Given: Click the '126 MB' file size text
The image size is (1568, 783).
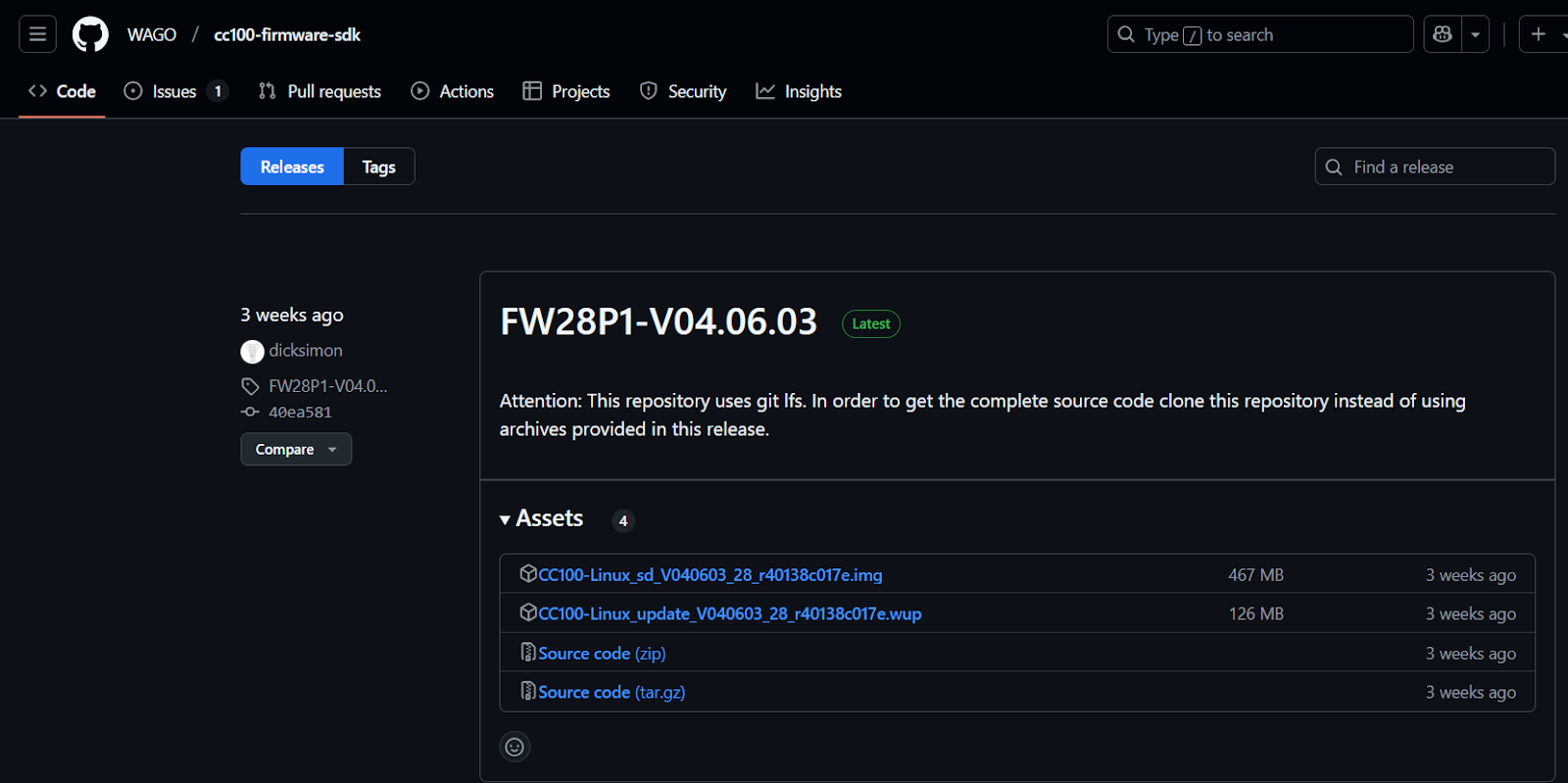Looking at the screenshot, I should click(x=1256, y=613).
